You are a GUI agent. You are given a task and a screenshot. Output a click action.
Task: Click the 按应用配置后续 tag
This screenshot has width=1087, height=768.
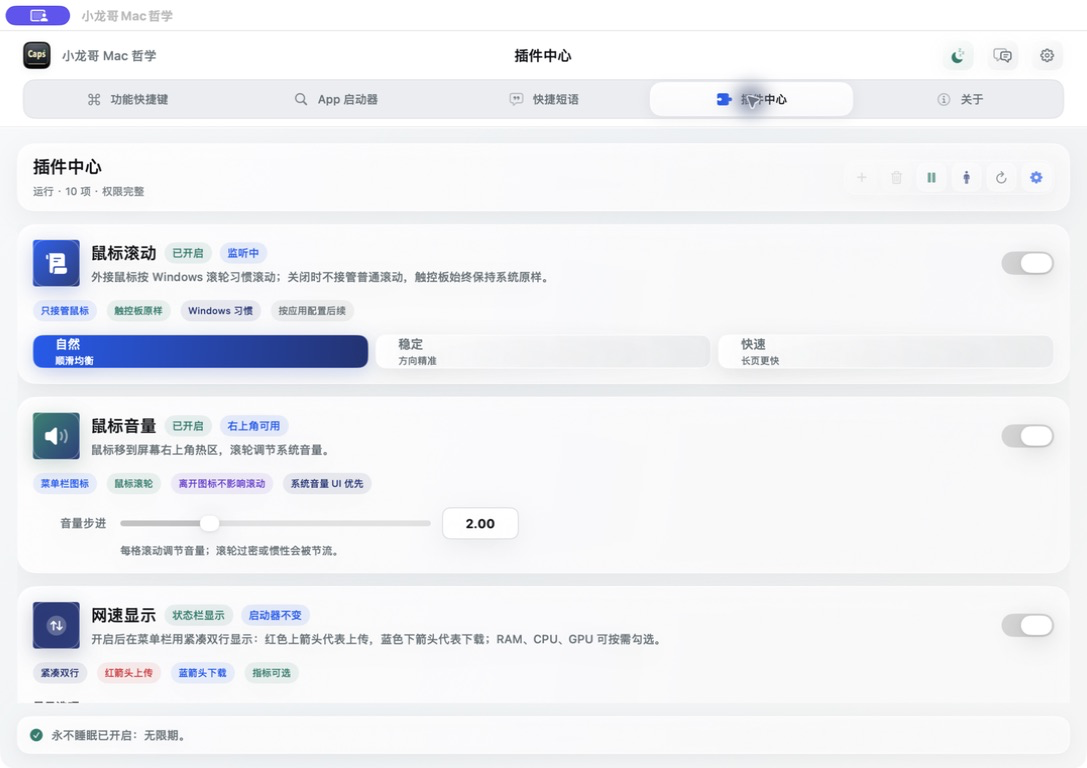[312, 311]
